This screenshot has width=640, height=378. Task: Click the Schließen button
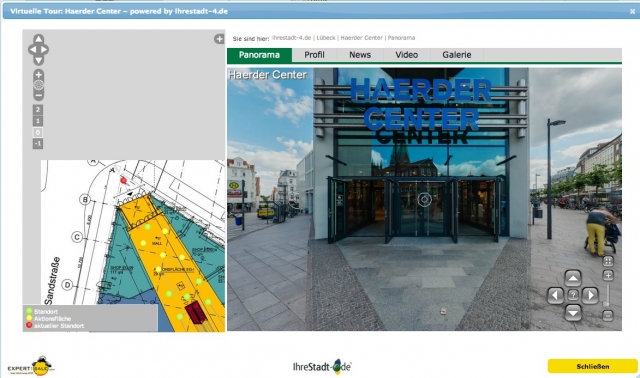point(593,366)
